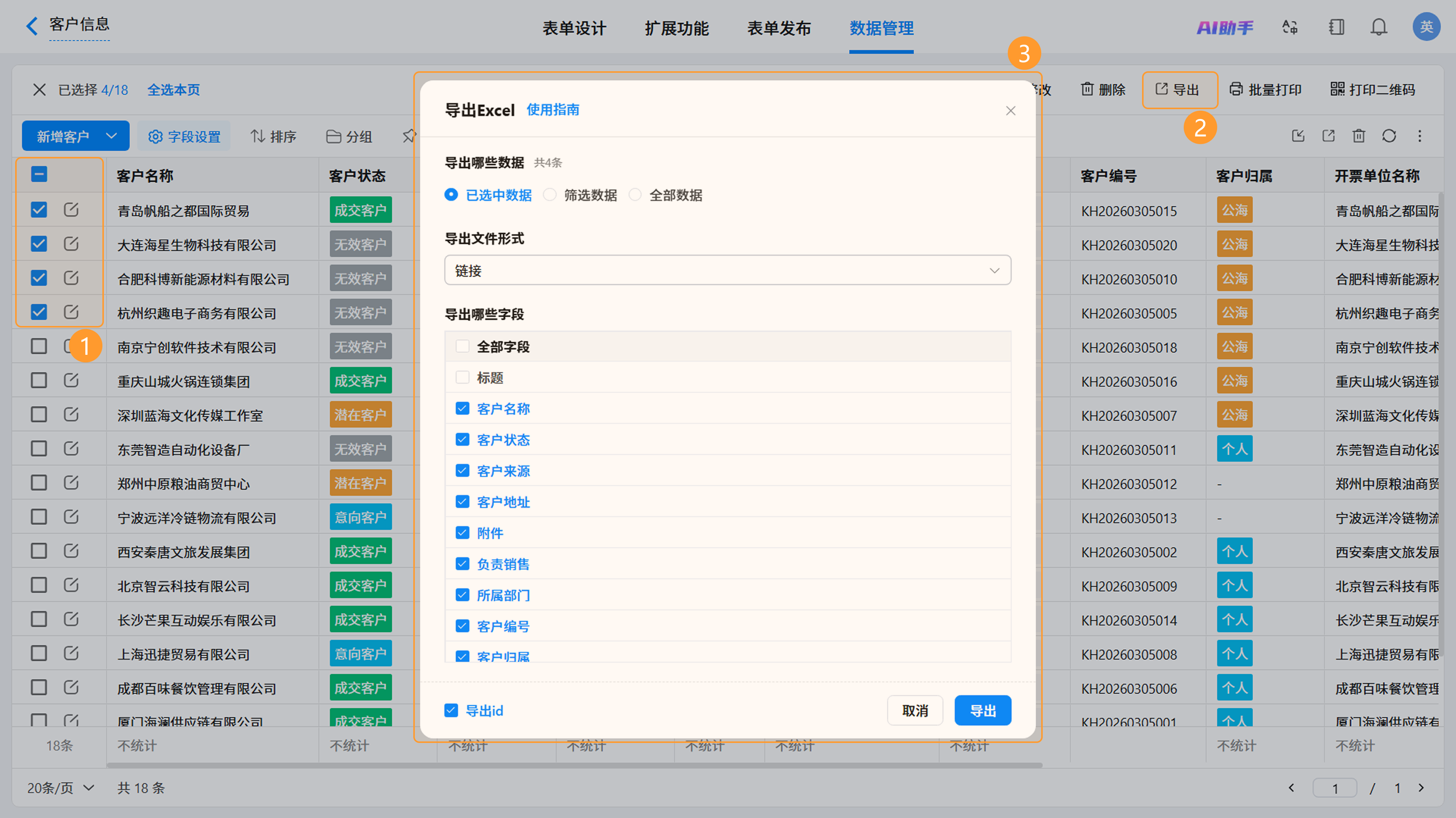Check the row 郑州中原粮油商贸中心
Image resolution: width=1456 pixels, height=818 pixels.
click(39, 483)
